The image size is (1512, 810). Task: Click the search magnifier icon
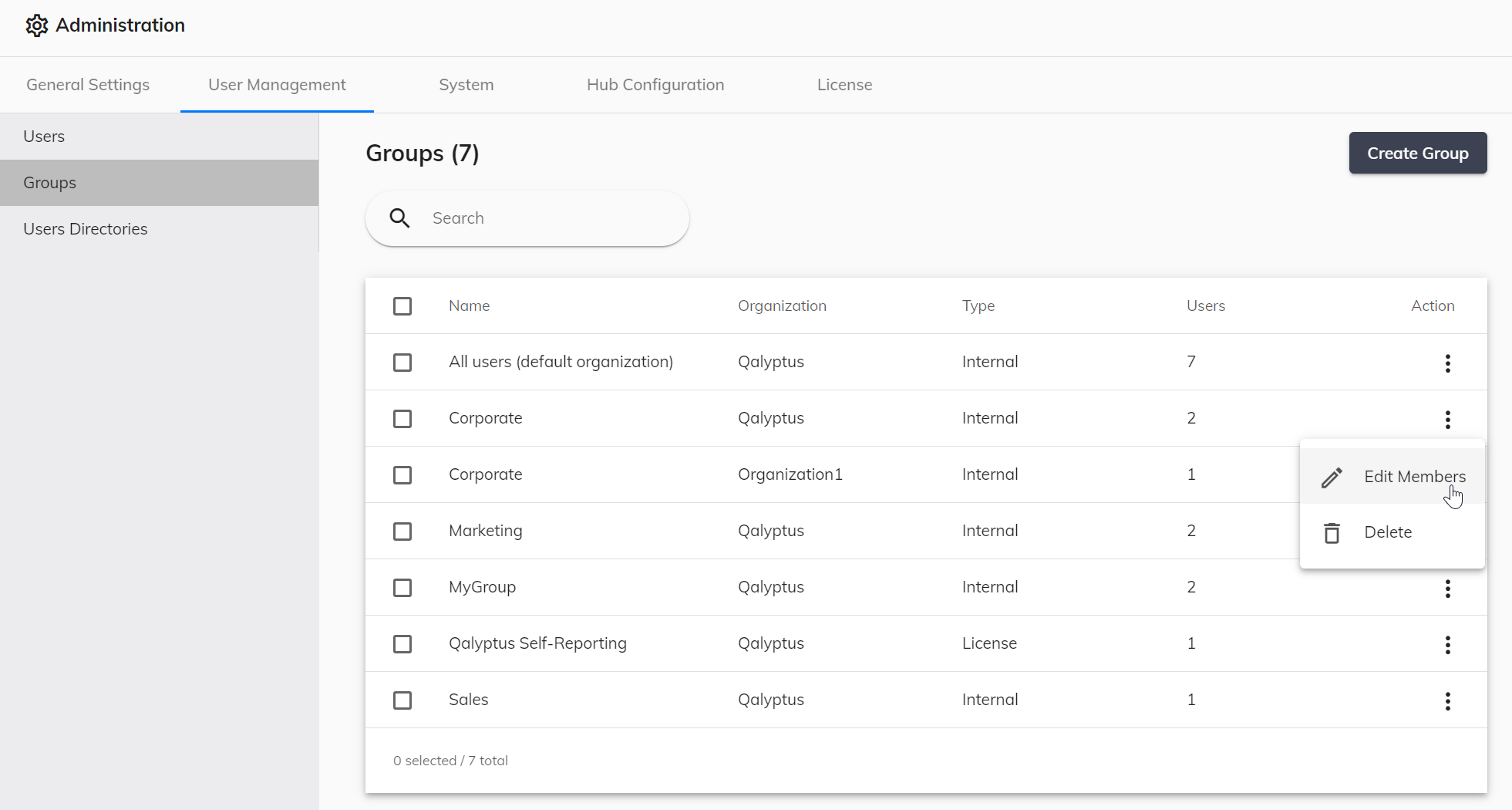399,218
